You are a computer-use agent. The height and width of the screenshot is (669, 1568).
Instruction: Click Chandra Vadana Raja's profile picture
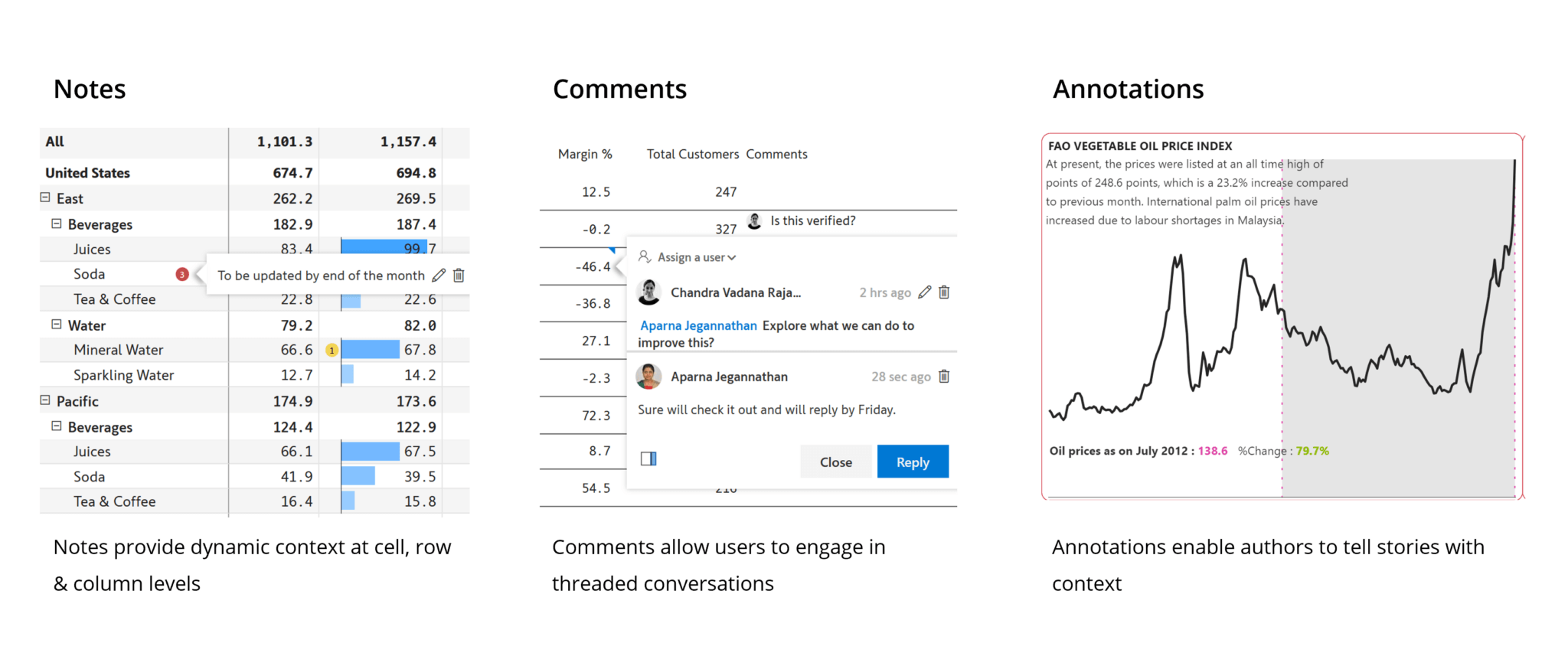648,292
